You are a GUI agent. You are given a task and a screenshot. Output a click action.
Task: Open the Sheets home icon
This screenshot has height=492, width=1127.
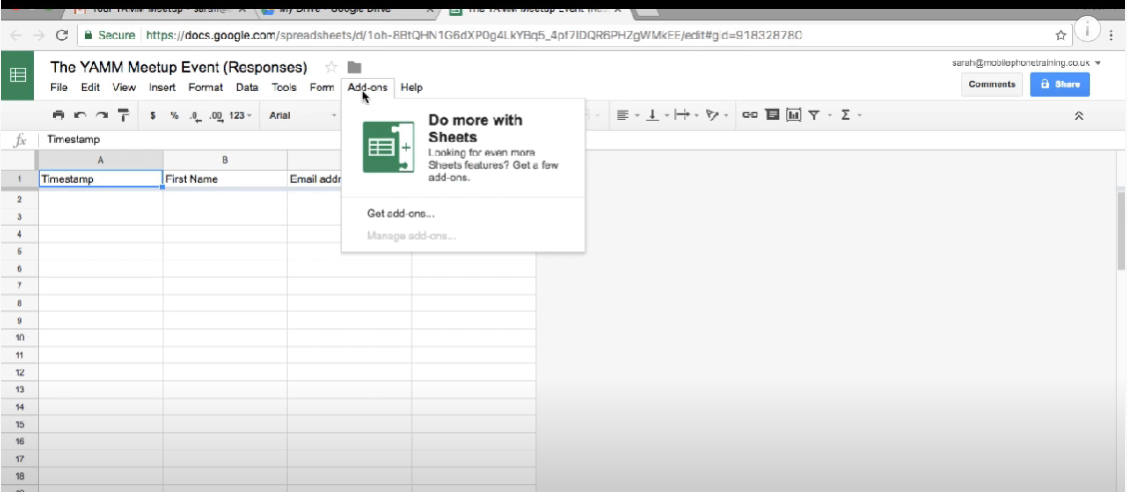coord(17,75)
